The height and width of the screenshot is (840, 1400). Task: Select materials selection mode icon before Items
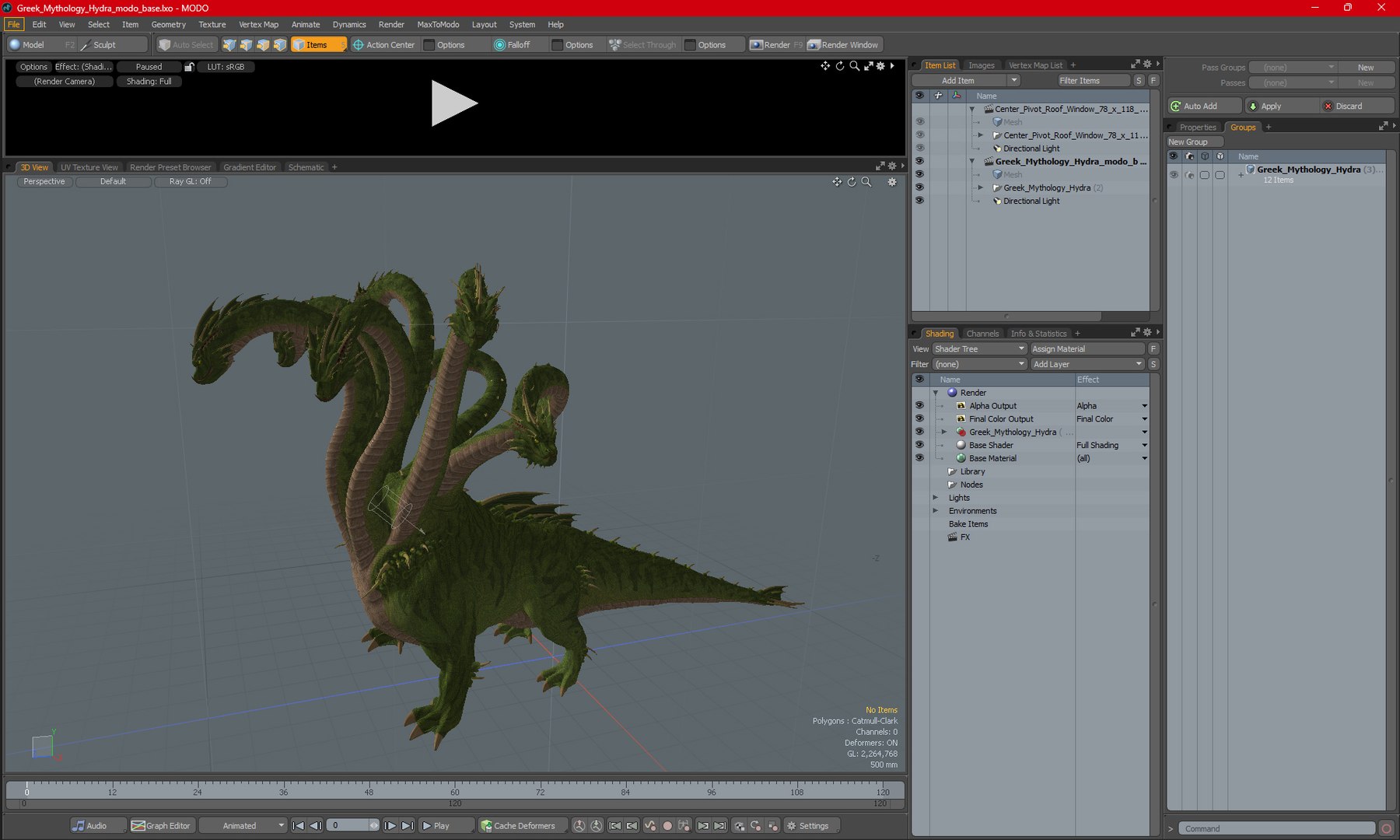[x=281, y=45]
